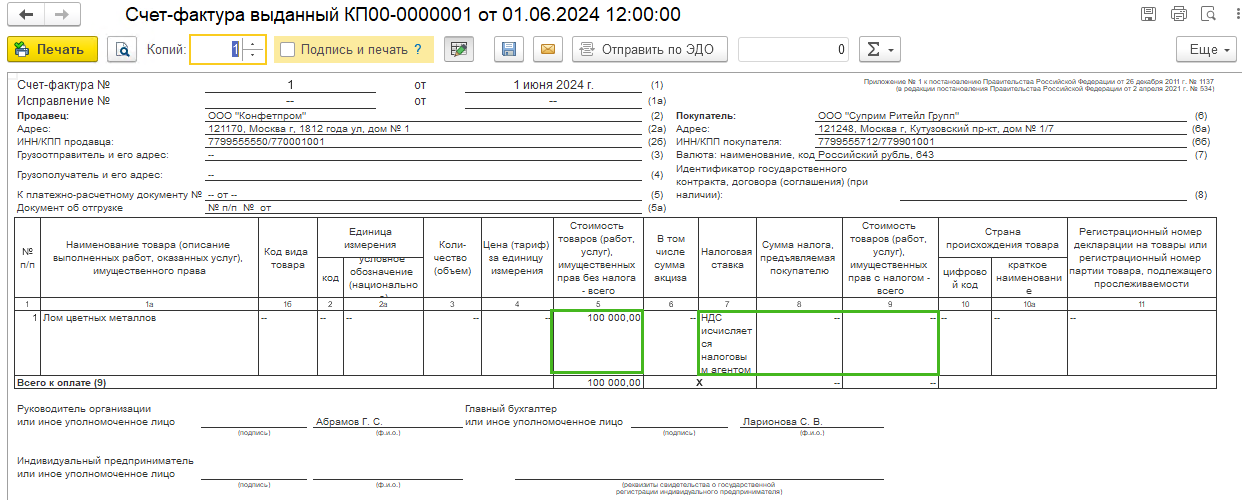Increase the copies count by one
This screenshot has width=1242, height=500.
(254, 43)
